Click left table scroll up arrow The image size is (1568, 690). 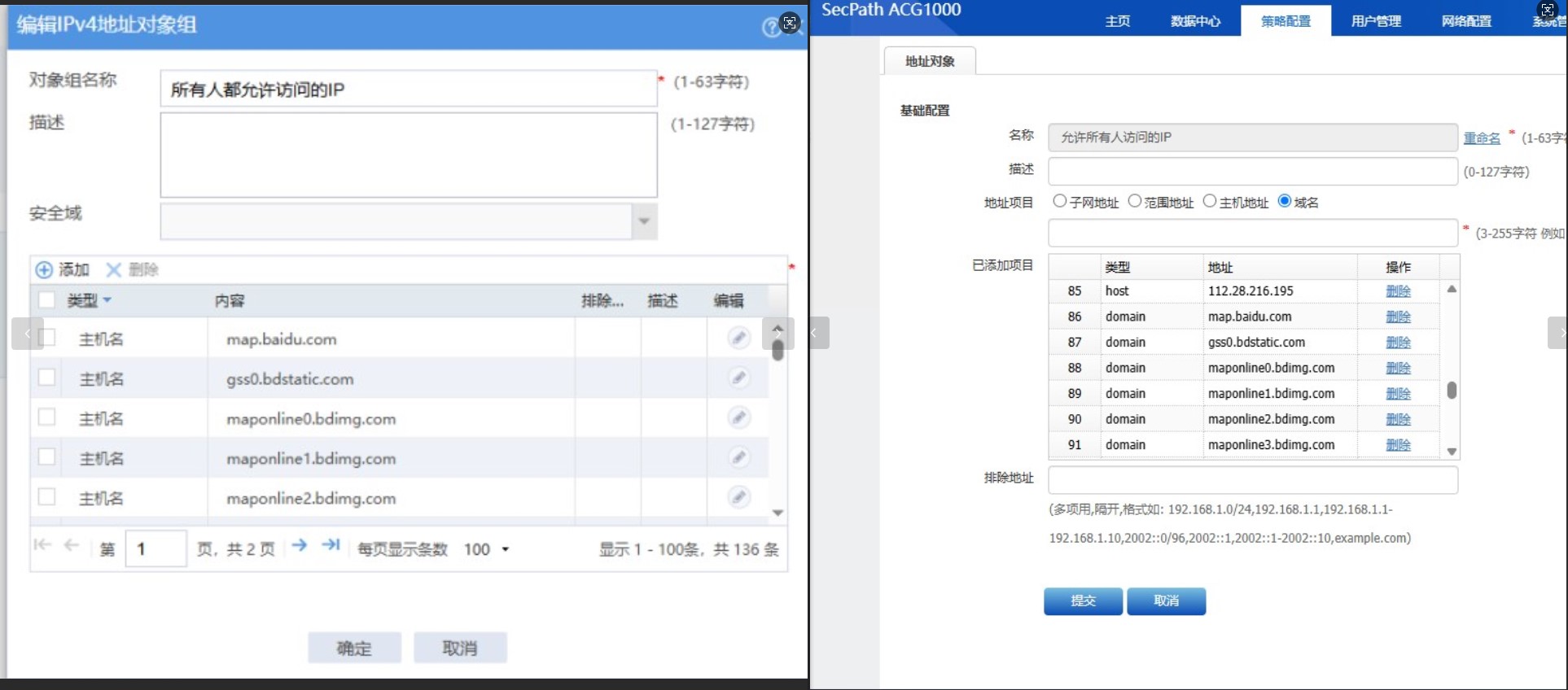777,330
